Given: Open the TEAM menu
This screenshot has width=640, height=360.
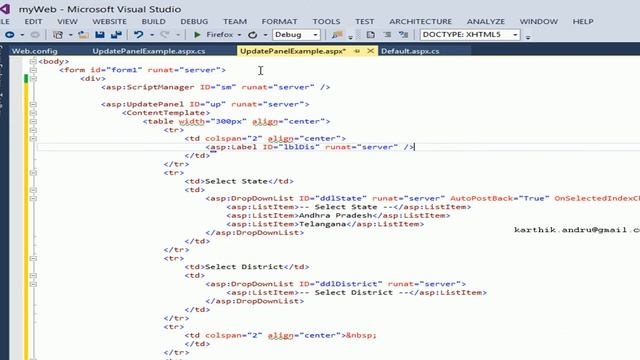Looking at the screenshot, I should (235, 21).
